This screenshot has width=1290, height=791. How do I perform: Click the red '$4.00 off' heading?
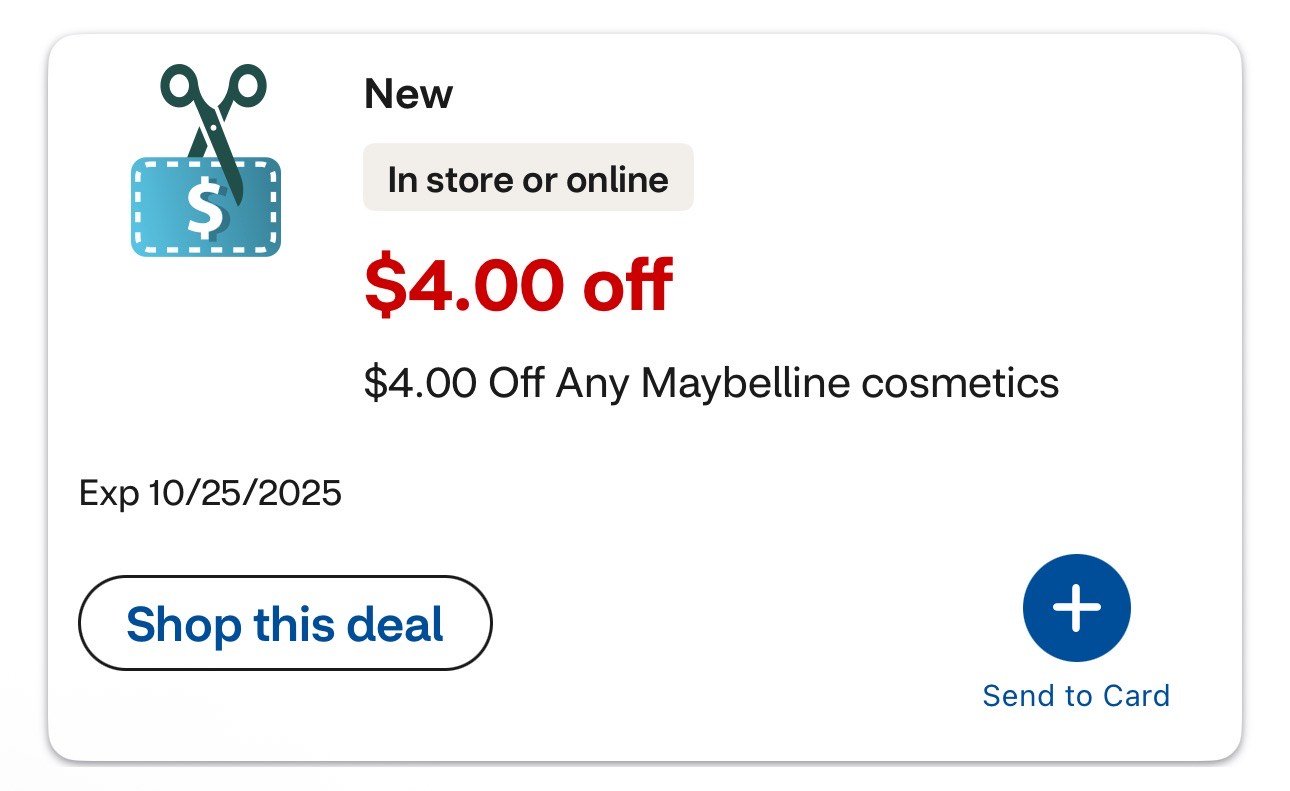[518, 285]
